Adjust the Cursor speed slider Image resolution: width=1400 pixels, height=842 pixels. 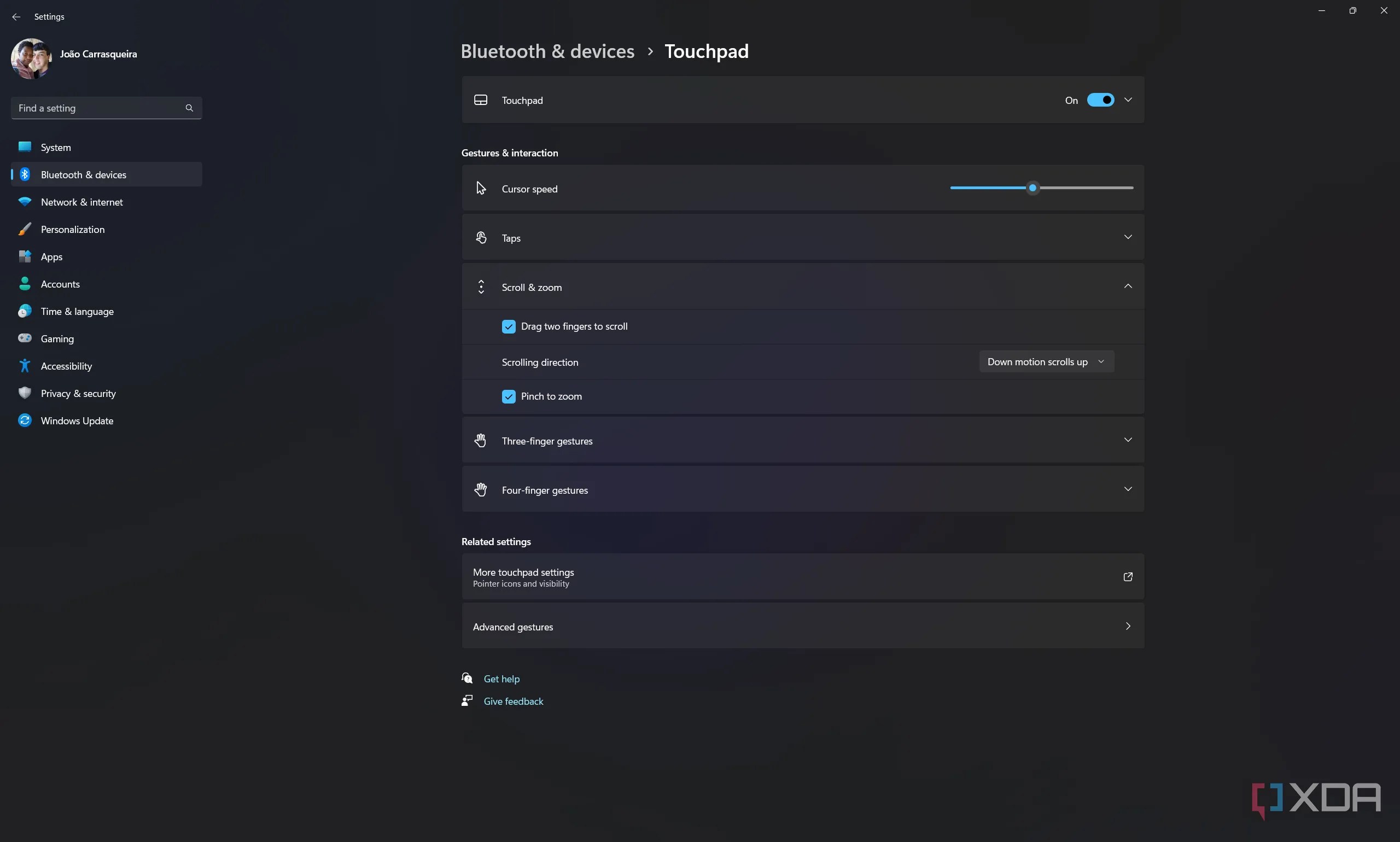1032,188
